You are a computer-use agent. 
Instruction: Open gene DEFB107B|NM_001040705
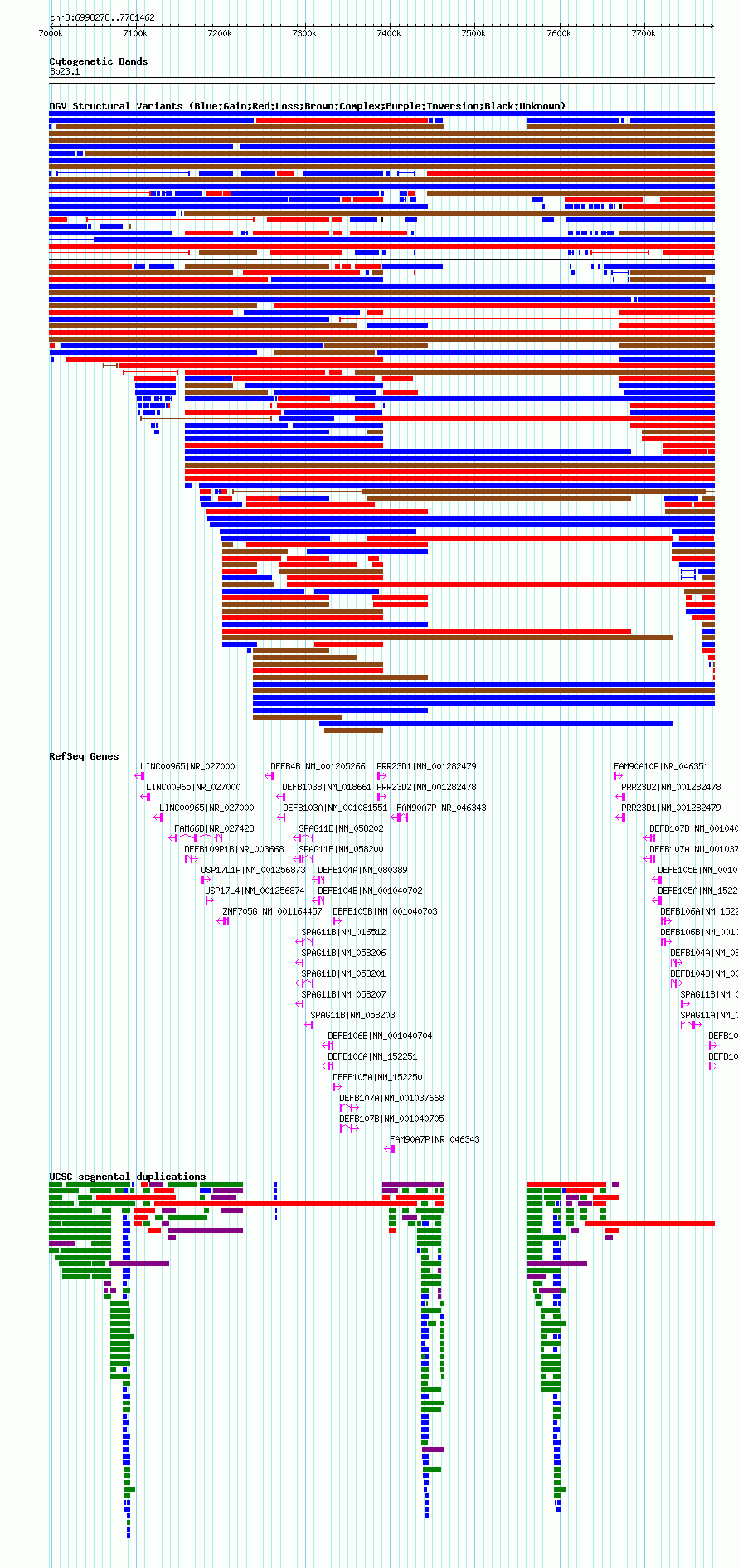click(x=391, y=1119)
